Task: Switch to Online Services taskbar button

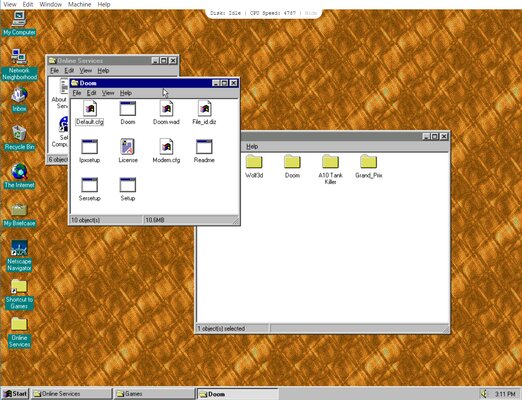Action: click(71, 394)
